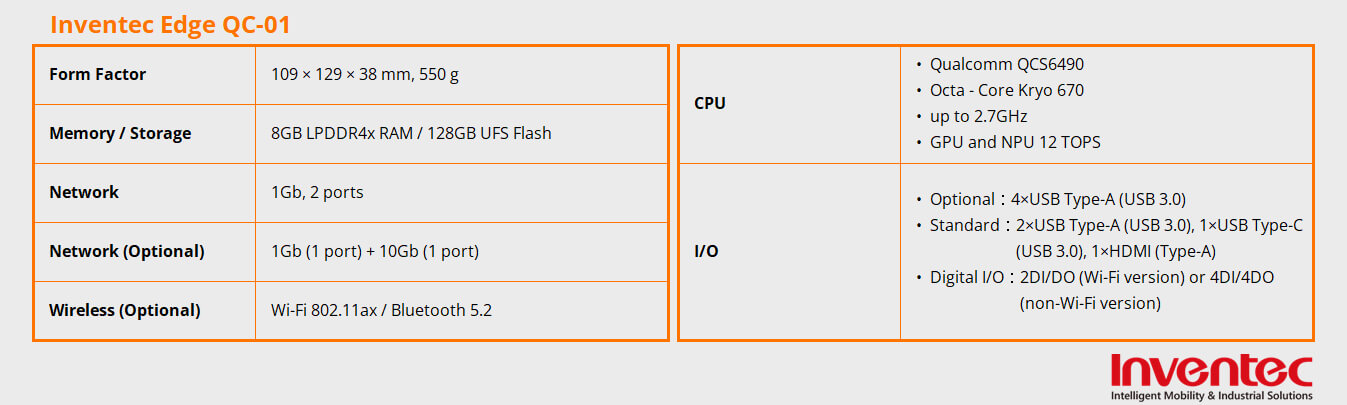1347x405 pixels.
Task: Click the 109 × 129 × 38 mm dimensions value
Action: point(365,74)
